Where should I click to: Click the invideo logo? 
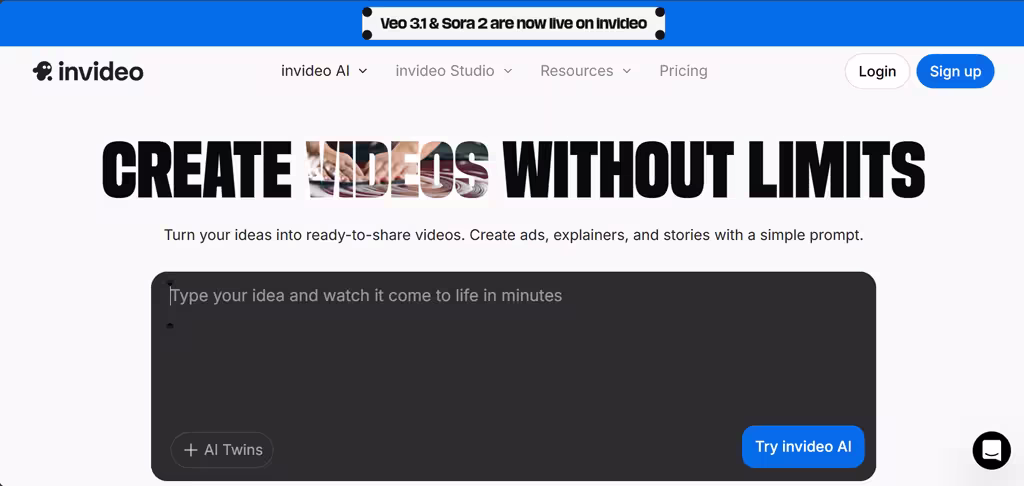pyautogui.click(x=88, y=71)
